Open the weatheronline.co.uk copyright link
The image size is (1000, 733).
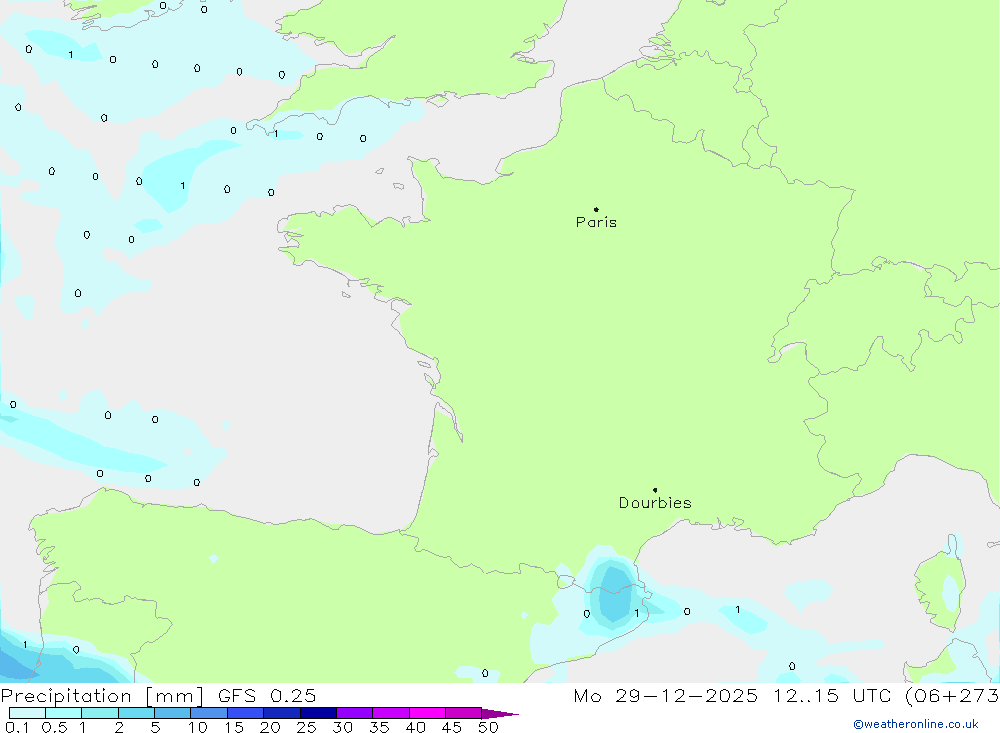[916, 724]
